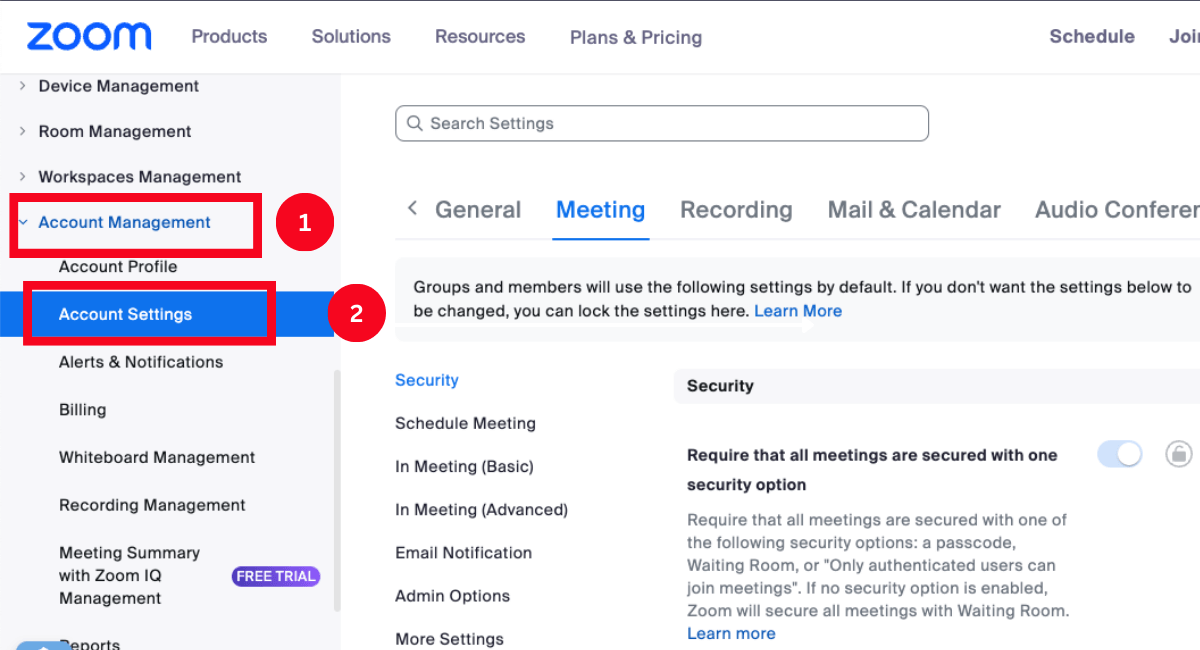Click the FREE TRIAL badge

point(276,576)
